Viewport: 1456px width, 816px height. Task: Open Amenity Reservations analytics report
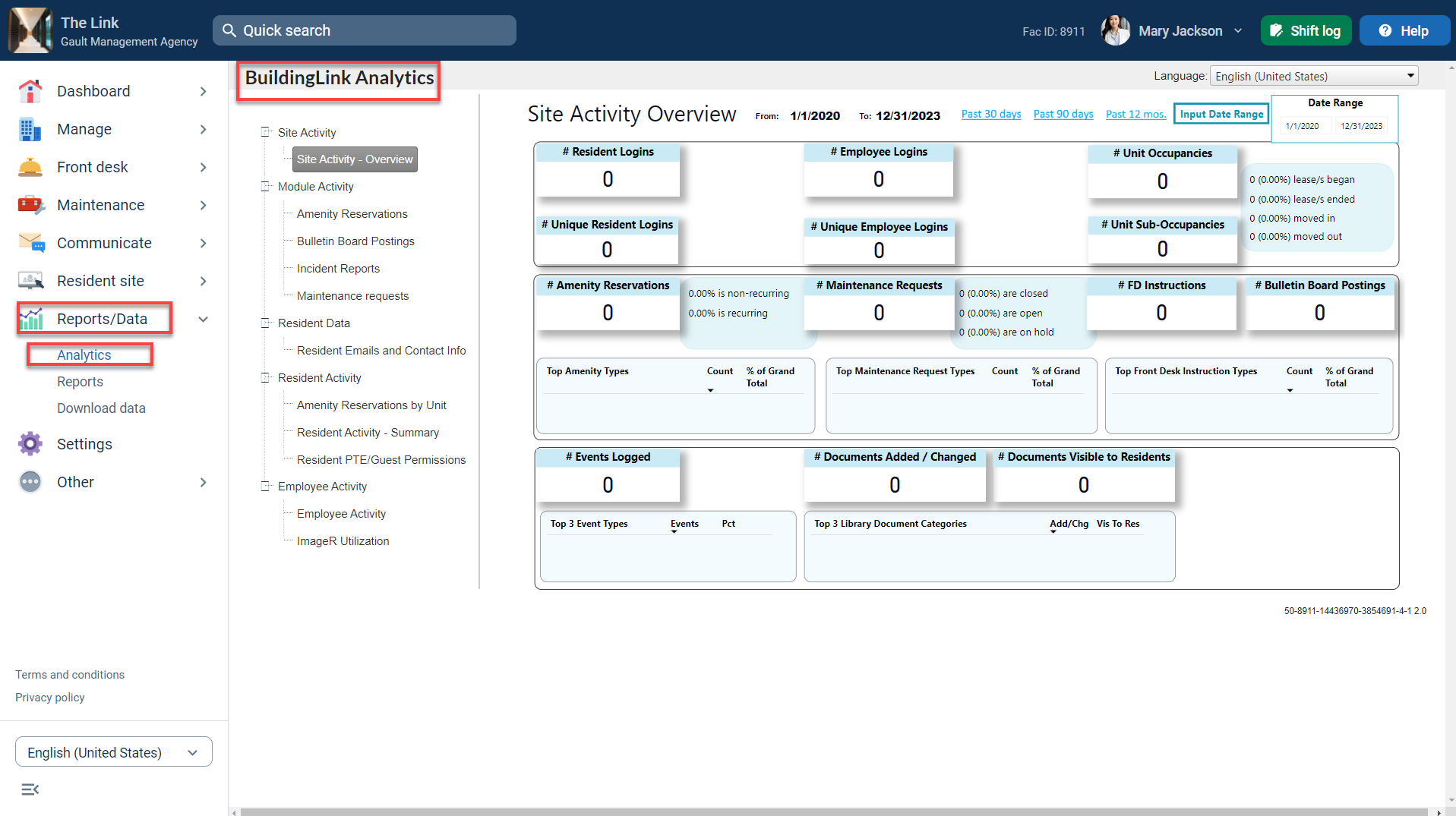[352, 214]
